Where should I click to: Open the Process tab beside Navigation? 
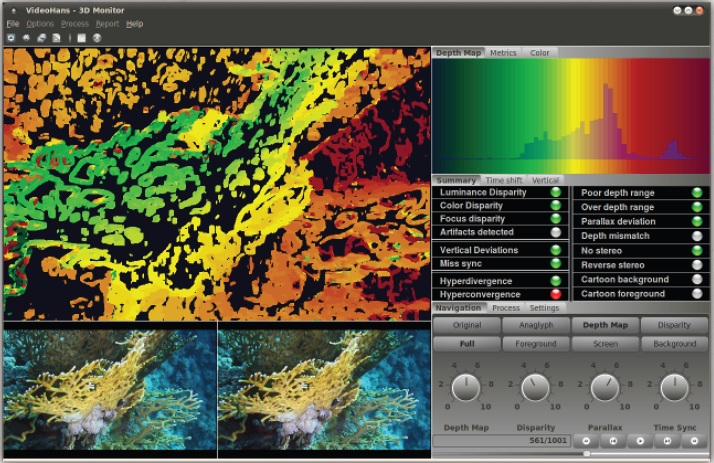pos(506,308)
